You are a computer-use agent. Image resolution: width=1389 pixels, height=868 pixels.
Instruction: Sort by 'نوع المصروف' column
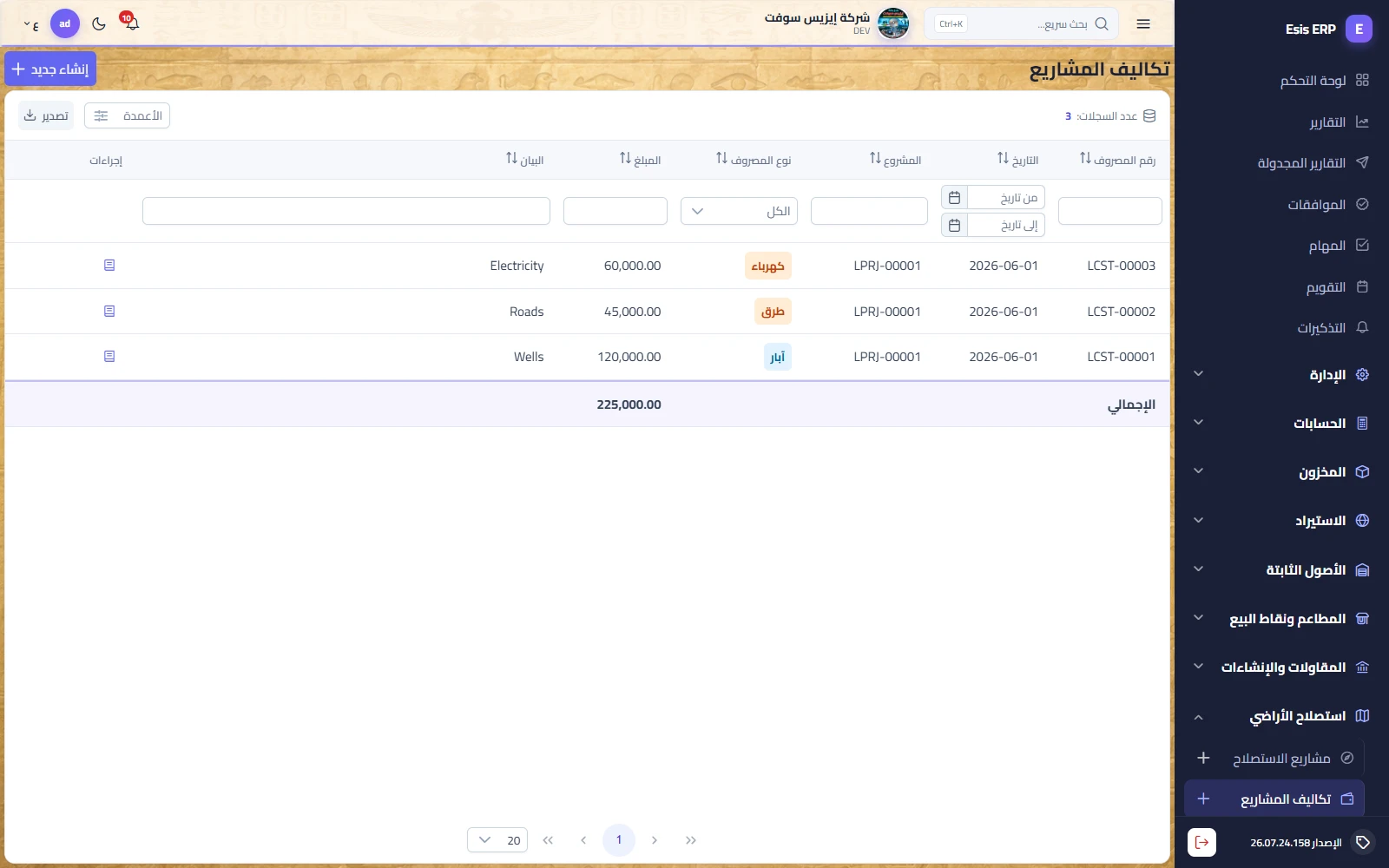tap(754, 160)
